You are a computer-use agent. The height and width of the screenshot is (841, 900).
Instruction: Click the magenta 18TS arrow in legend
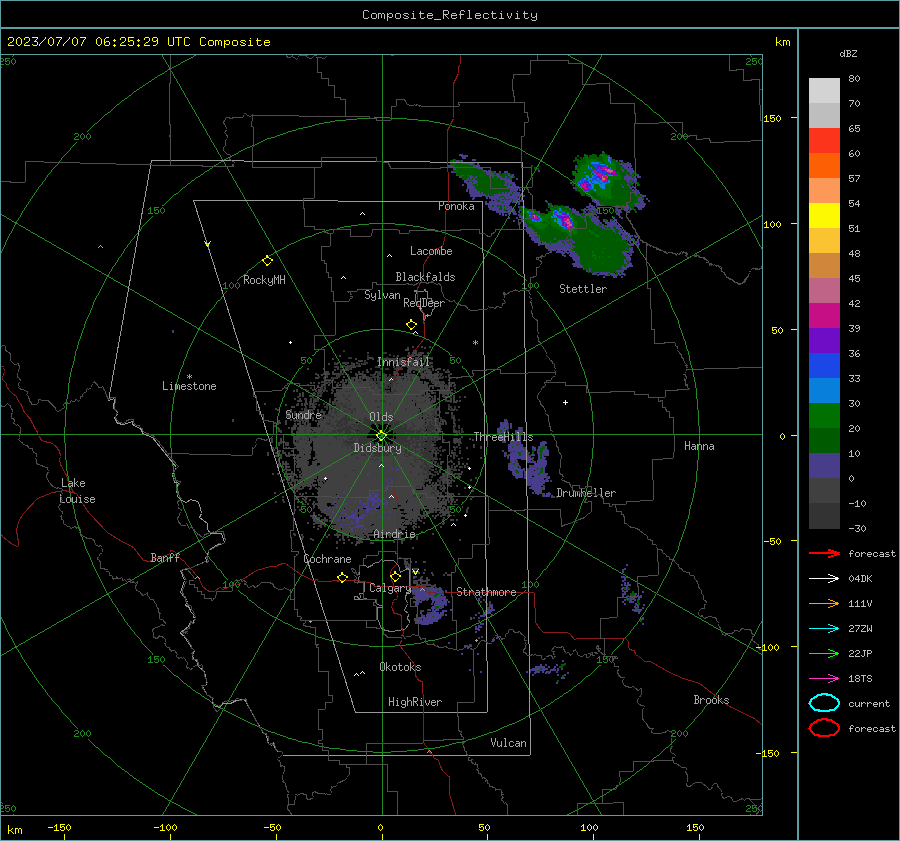pos(824,679)
